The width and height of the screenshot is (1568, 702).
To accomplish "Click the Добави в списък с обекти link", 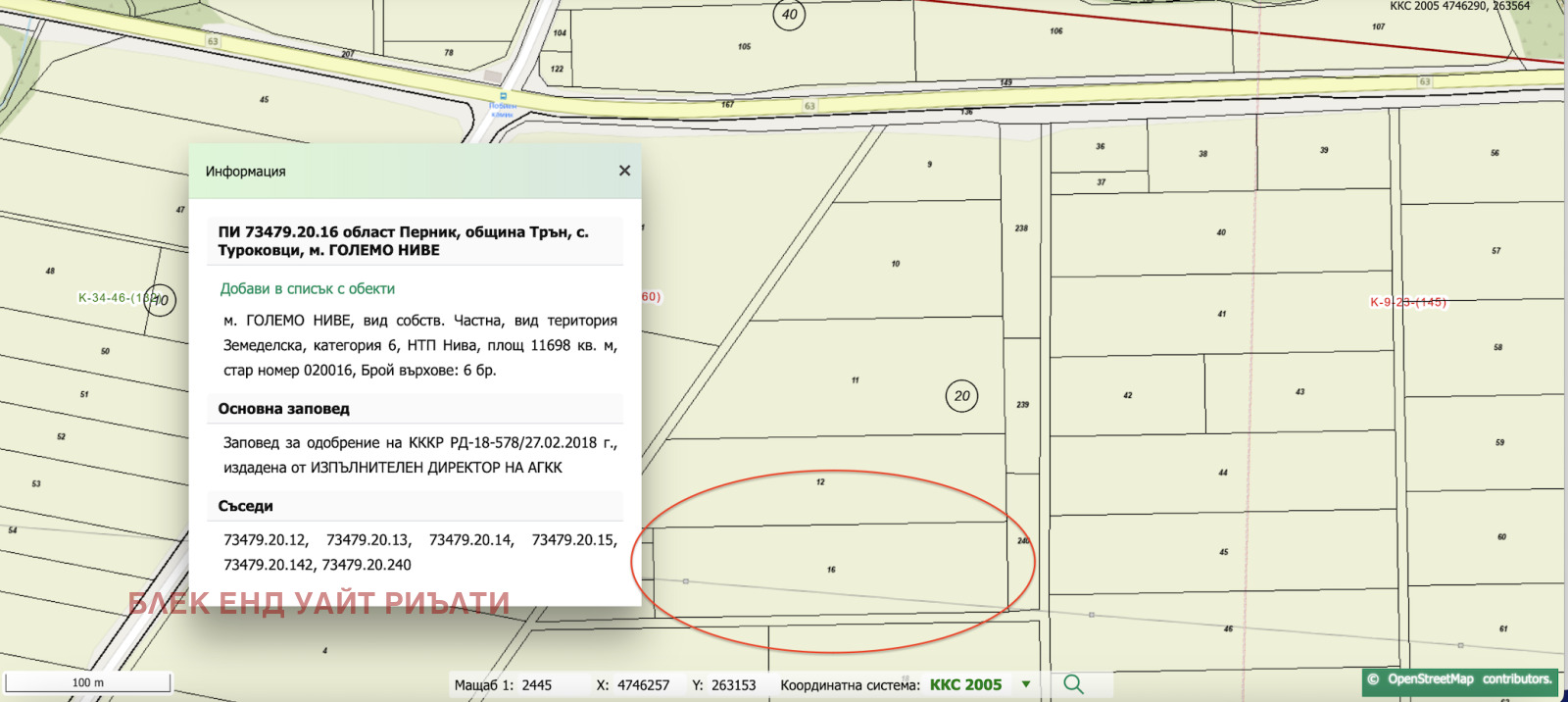I will [307, 289].
